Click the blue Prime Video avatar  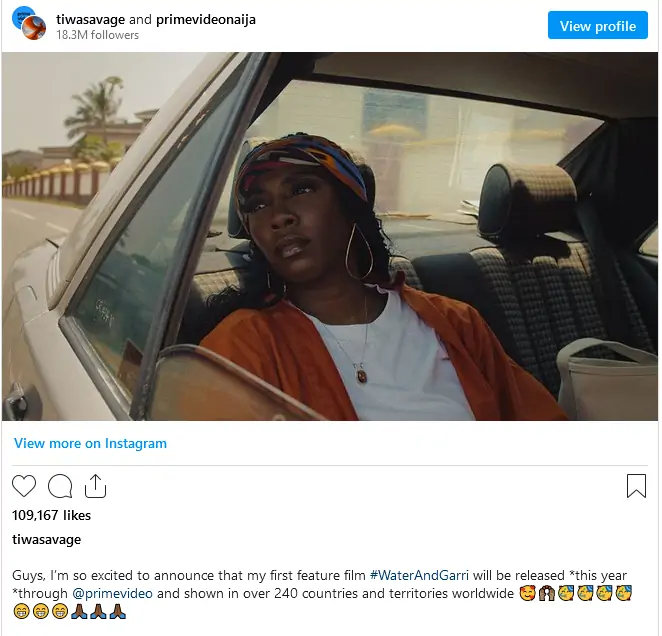(28, 19)
